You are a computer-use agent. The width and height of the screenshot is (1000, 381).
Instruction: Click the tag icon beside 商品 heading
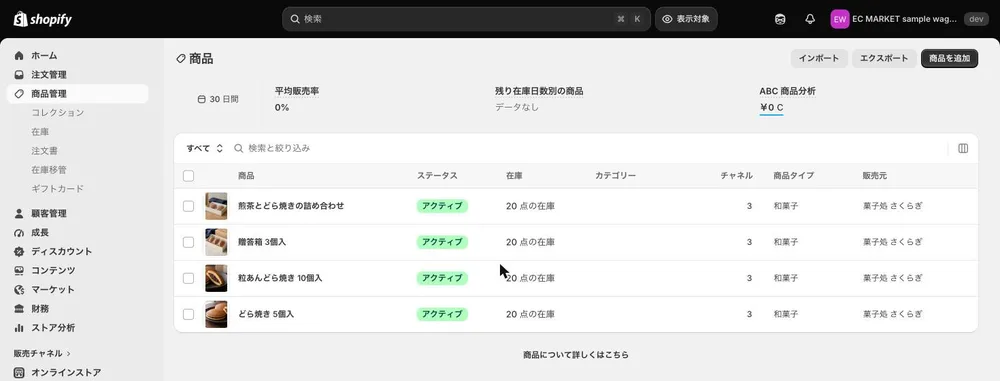(x=181, y=59)
